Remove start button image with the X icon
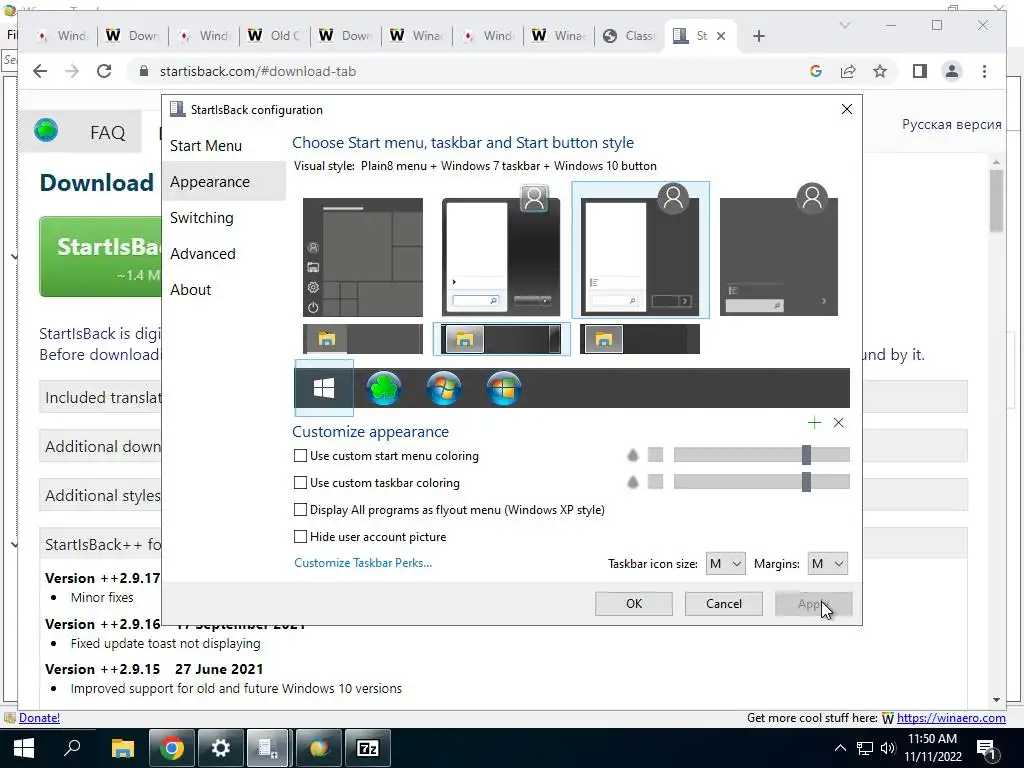 pos(839,423)
